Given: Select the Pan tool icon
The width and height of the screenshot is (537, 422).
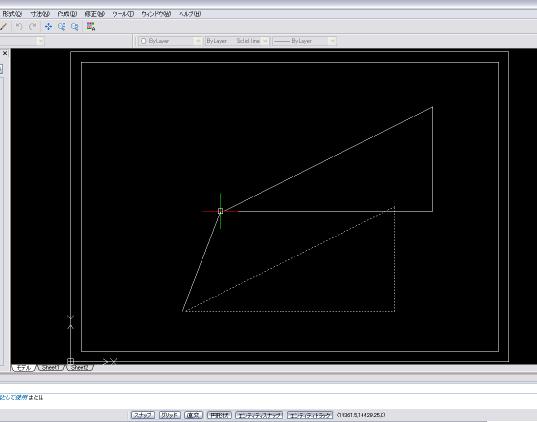Looking at the screenshot, I should (x=48, y=27).
